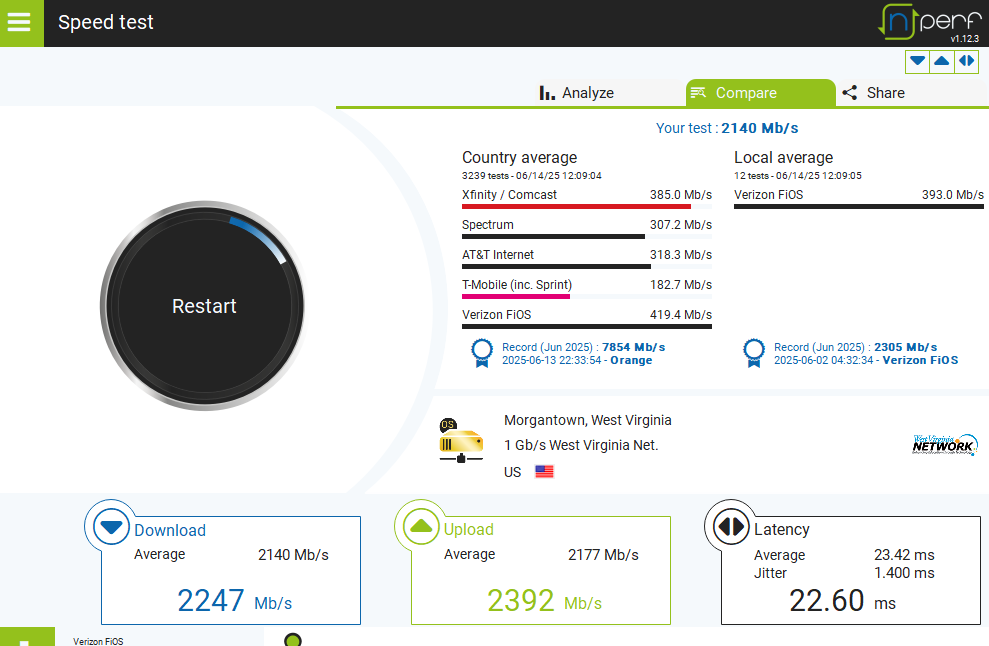The width and height of the screenshot is (989, 646).
Task: Click the Share icon
Action: click(850, 93)
